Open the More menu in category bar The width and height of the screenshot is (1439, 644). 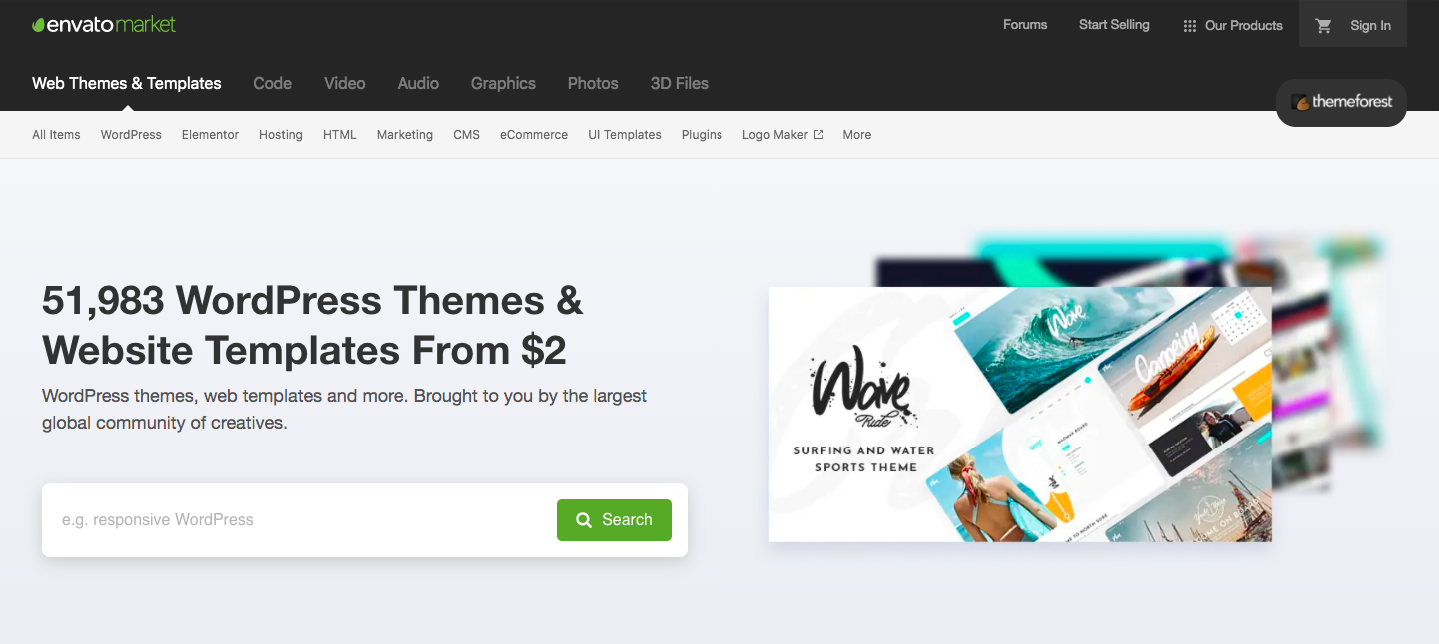[856, 135]
